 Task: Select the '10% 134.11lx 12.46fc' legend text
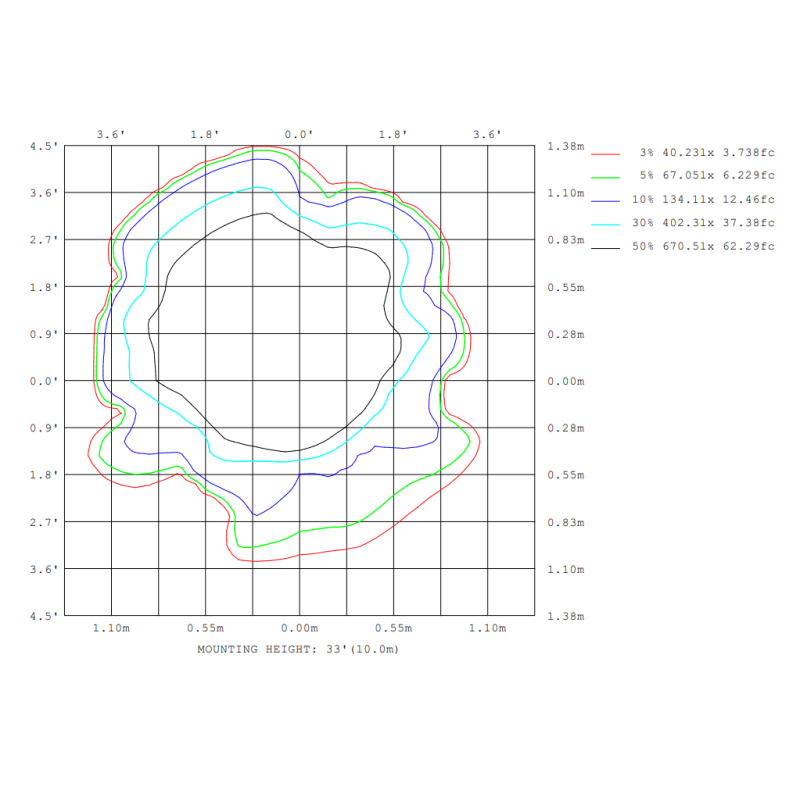(x=703, y=199)
